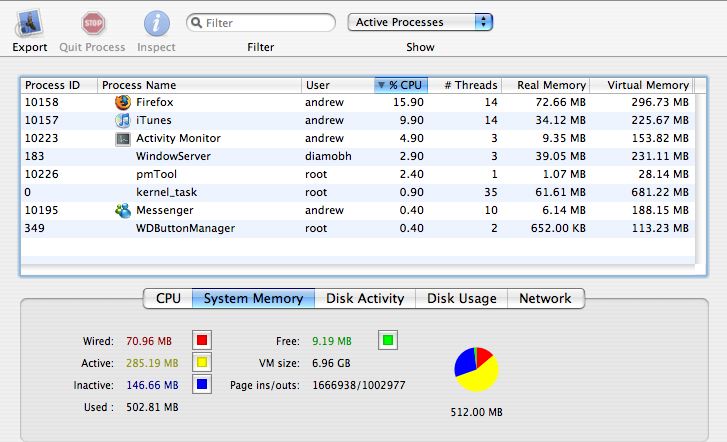Click the 296.73 MB virtual memory value
Image resolution: width=727 pixels, height=442 pixels.
click(x=660, y=102)
